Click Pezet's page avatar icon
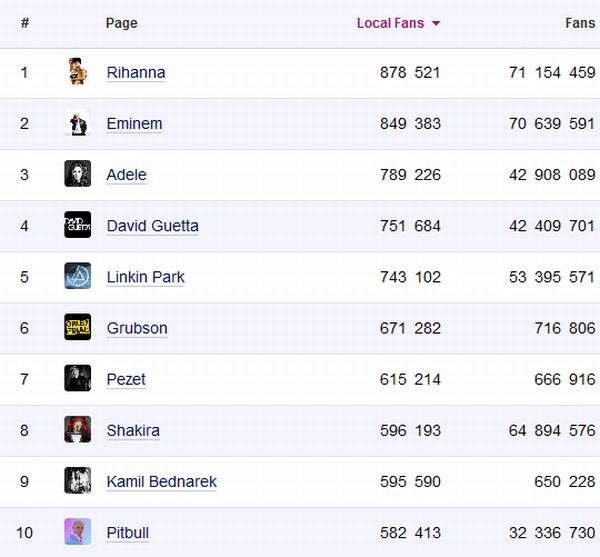This screenshot has height=557, width=600. 78,378
